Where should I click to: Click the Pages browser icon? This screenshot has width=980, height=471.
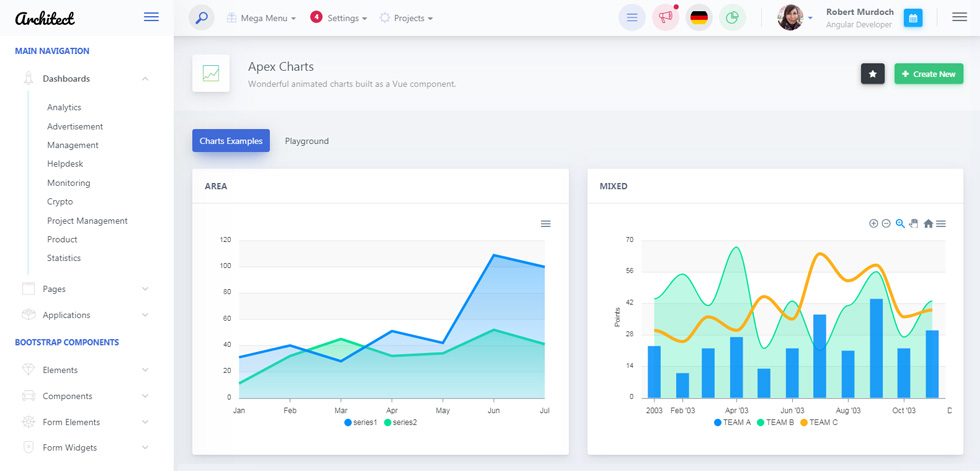coord(28,289)
